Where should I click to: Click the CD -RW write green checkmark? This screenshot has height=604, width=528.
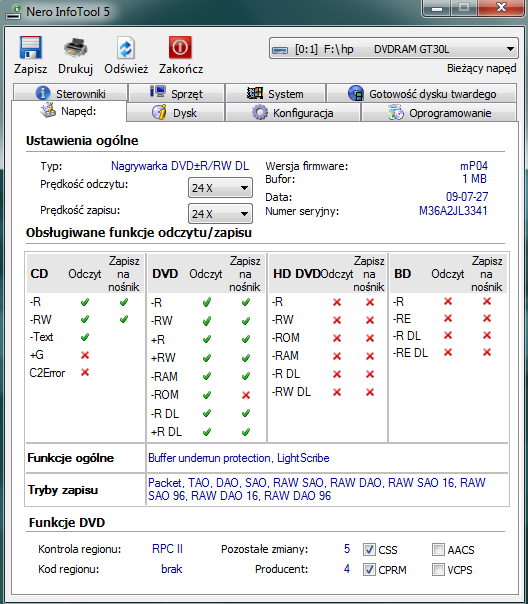[x=124, y=319]
